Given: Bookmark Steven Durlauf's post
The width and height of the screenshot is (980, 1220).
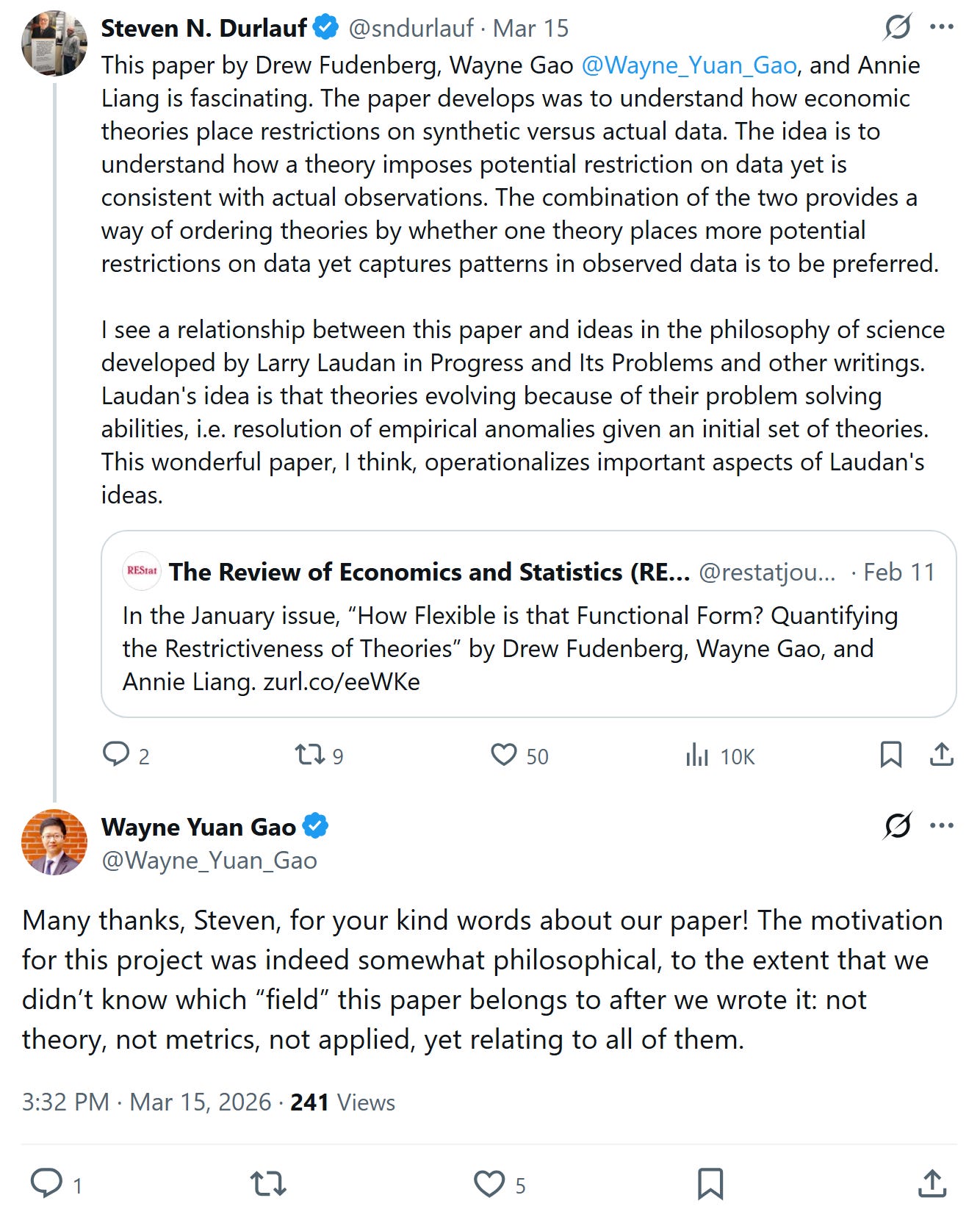Looking at the screenshot, I should click(x=890, y=755).
